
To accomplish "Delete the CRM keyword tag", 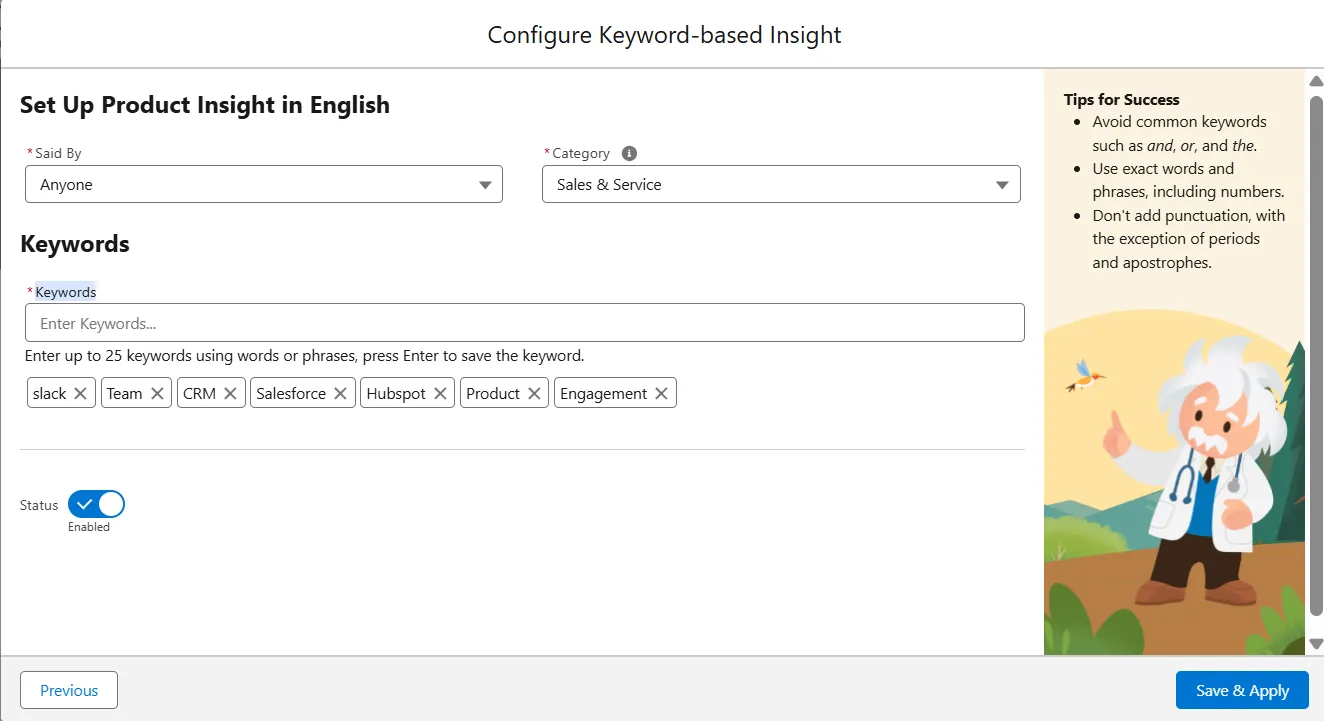I will (x=230, y=394).
